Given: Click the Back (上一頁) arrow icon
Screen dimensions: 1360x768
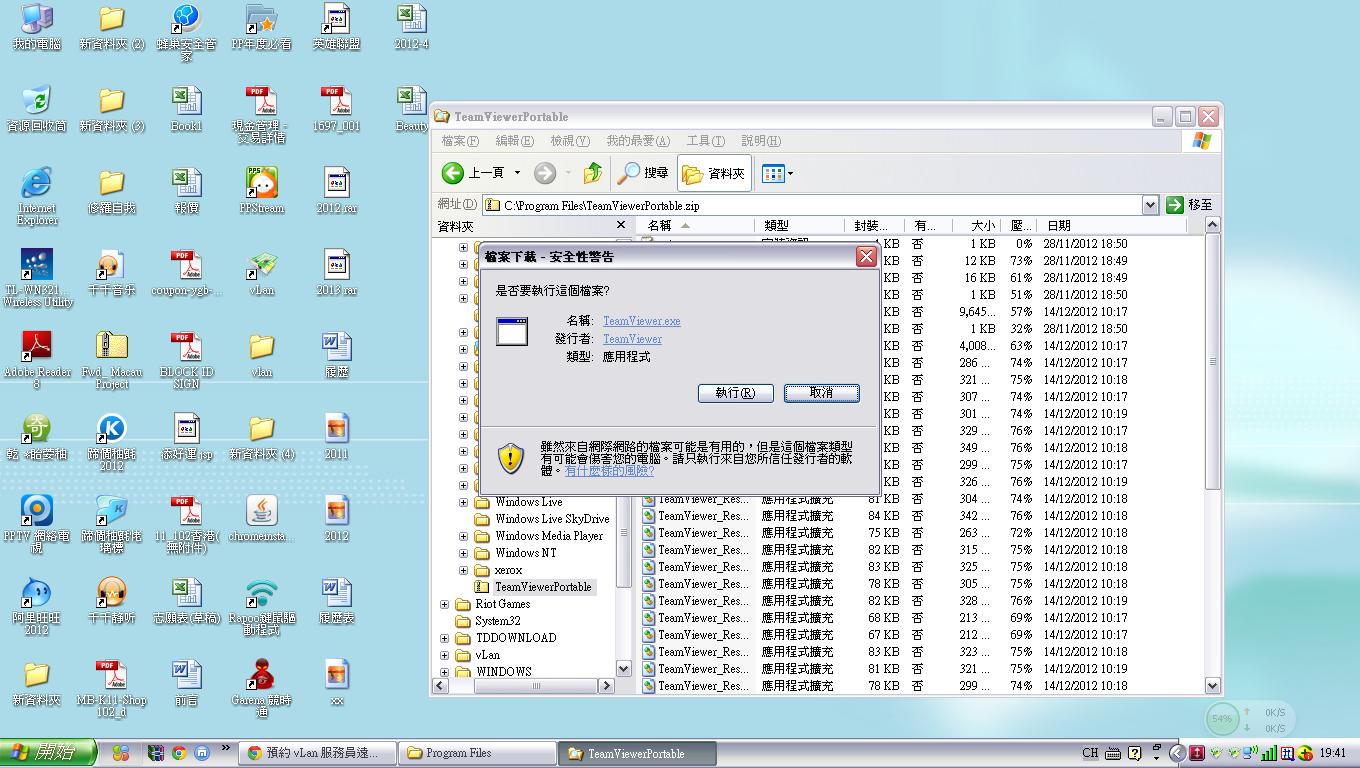Looking at the screenshot, I should tap(453, 173).
